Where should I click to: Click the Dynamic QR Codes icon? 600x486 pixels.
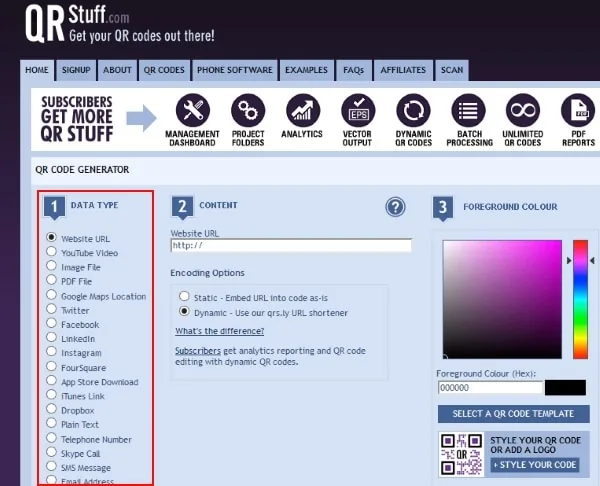[412, 111]
